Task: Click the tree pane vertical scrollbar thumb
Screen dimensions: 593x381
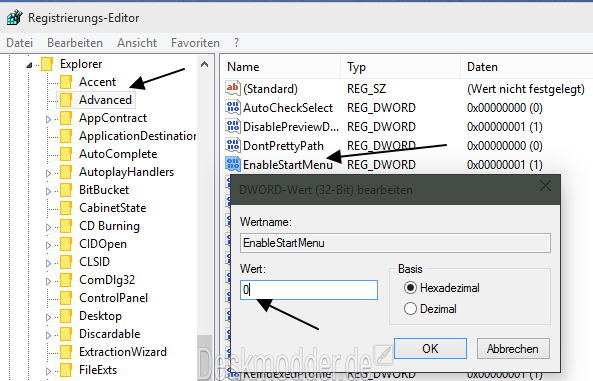Action: pos(205,358)
